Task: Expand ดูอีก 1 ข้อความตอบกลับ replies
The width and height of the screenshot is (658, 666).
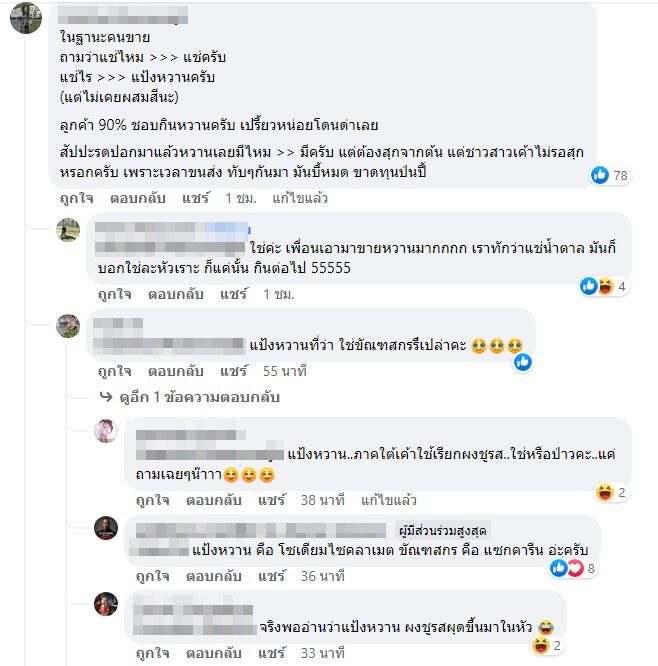Action: [x=200, y=397]
